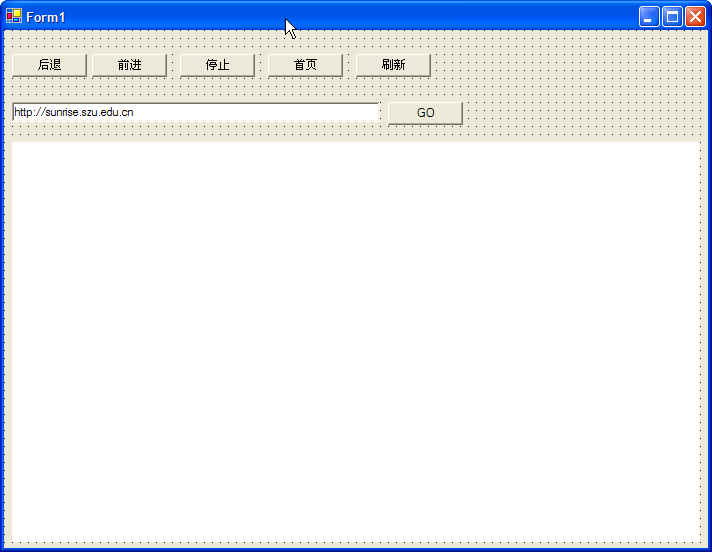The height and width of the screenshot is (552, 712).
Task: Click the 后退 (Back) button
Action: point(49,65)
